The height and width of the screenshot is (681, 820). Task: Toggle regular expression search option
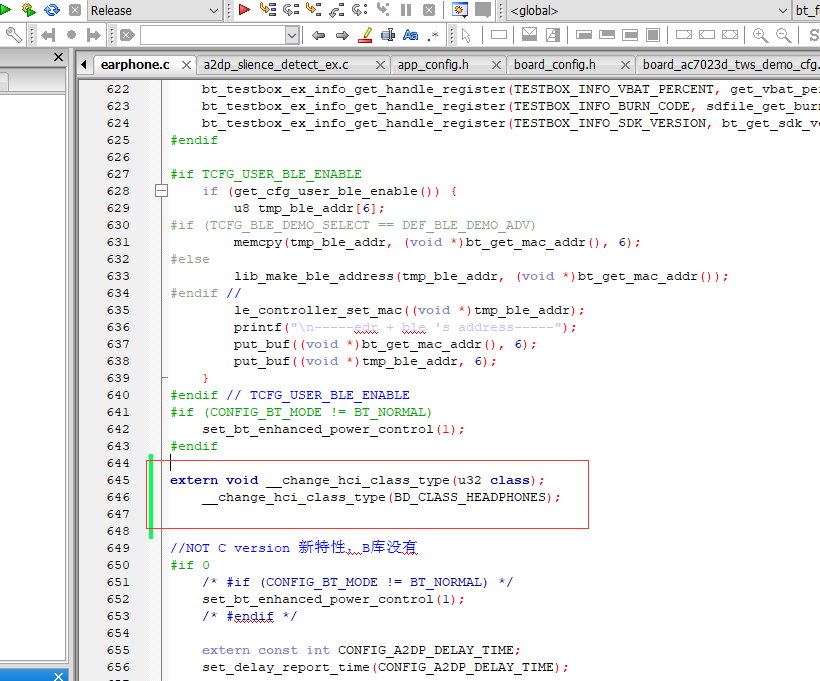point(432,35)
